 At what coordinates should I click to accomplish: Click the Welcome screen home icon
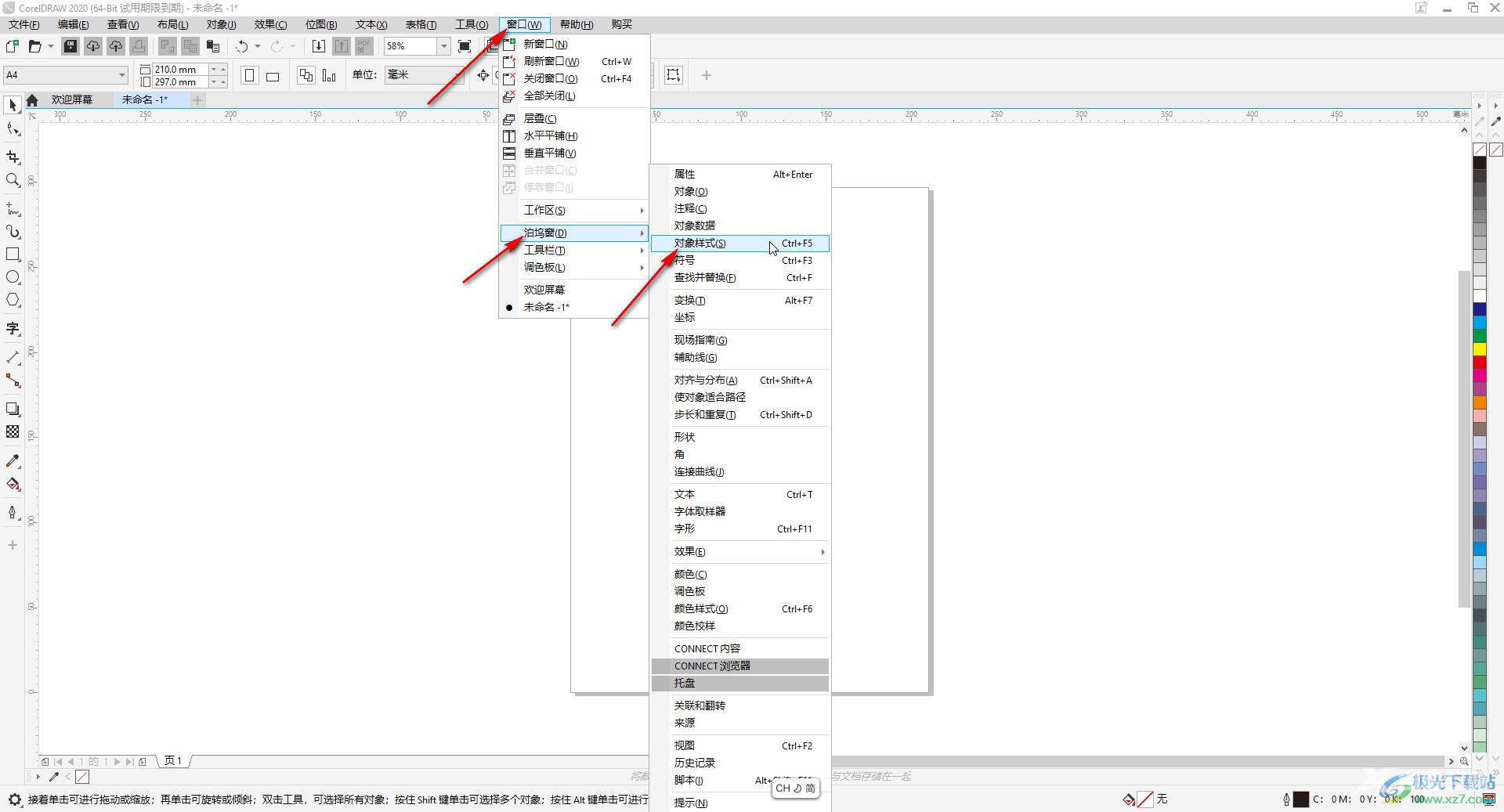(32, 99)
